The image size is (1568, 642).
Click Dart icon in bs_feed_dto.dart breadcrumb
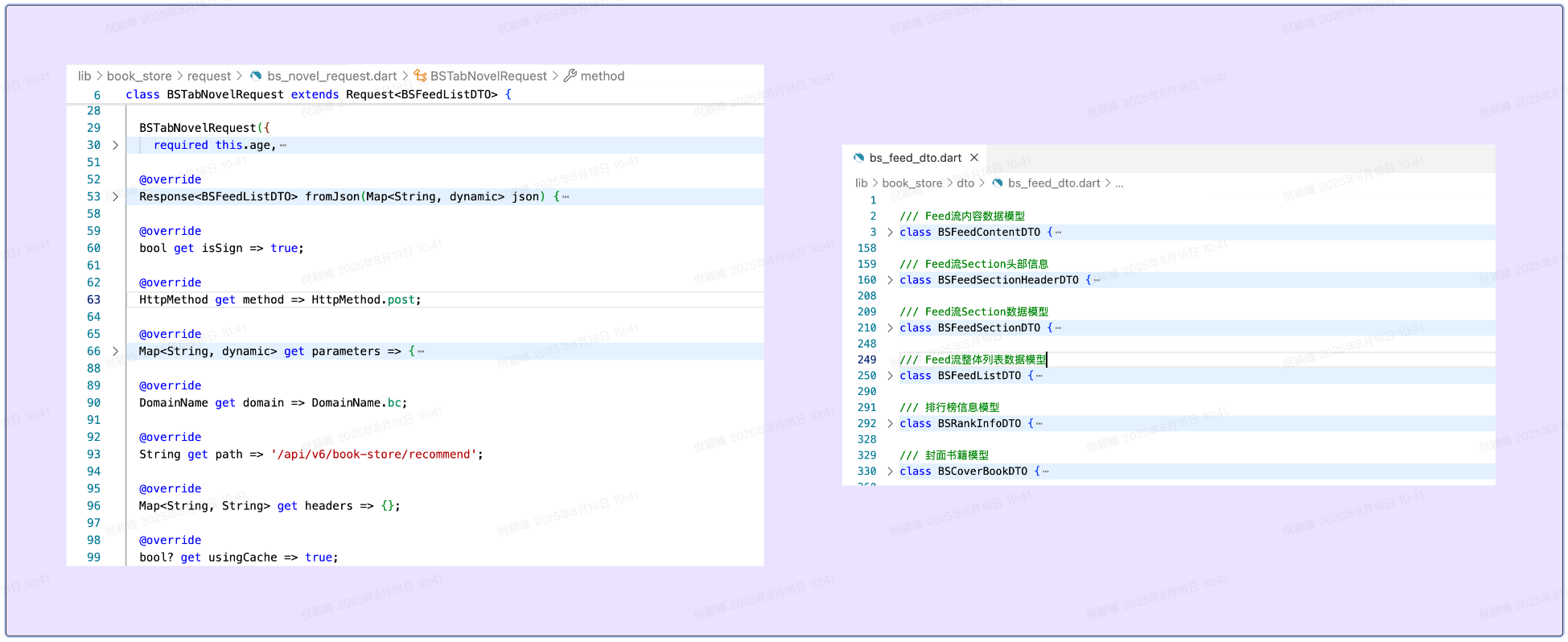[x=998, y=183]
